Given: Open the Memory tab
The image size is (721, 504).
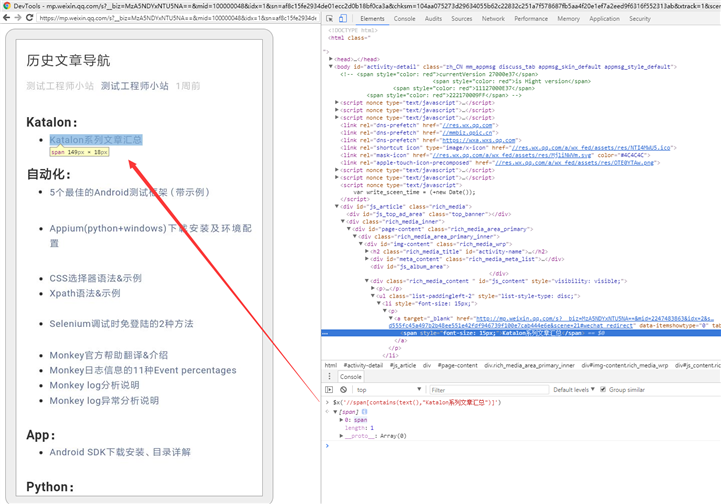Looking at the screenshot, I should [568, 19].
